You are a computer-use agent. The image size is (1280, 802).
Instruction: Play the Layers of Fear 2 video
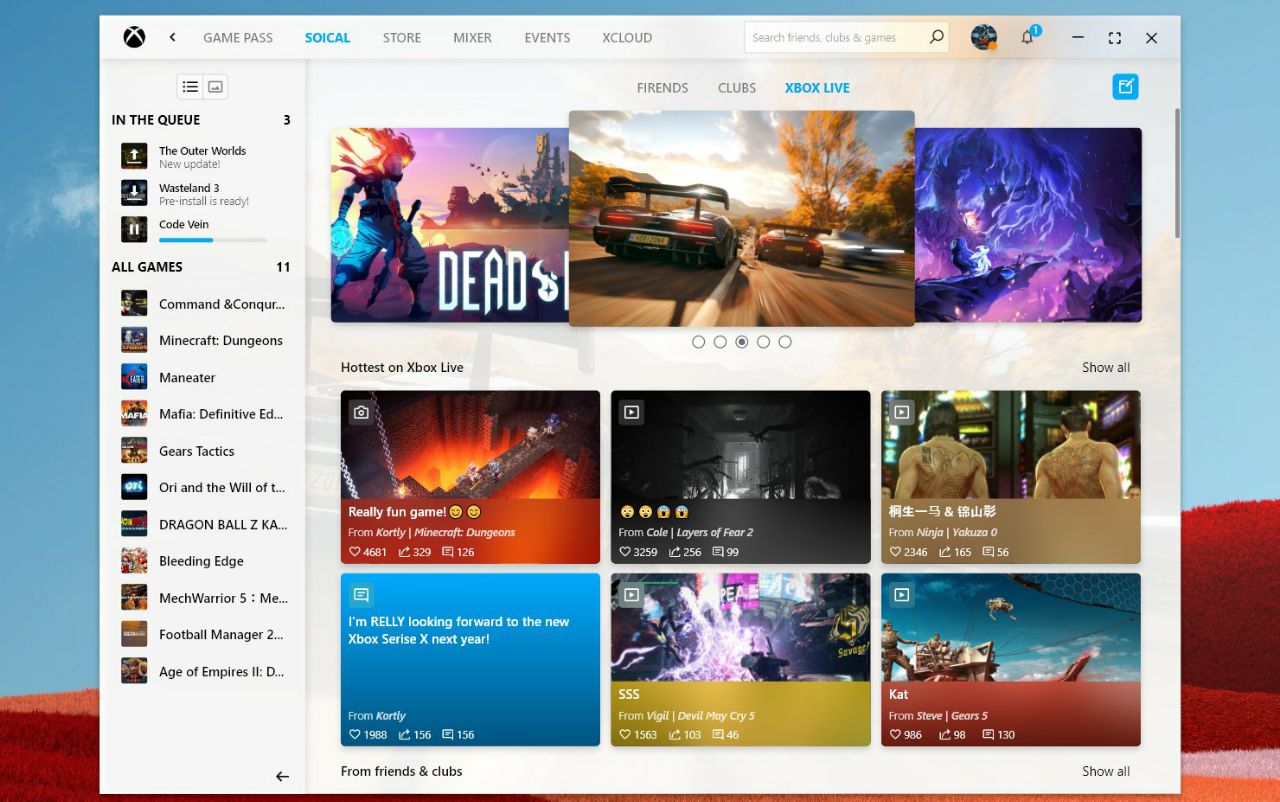[631, 411]
